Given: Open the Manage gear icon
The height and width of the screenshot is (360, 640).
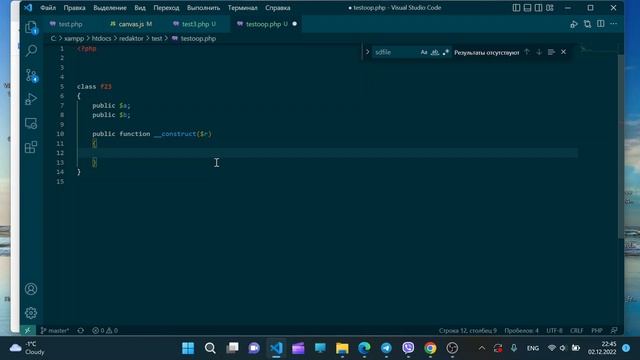Looking at the screenshot, I should click(x=31, y=313).
